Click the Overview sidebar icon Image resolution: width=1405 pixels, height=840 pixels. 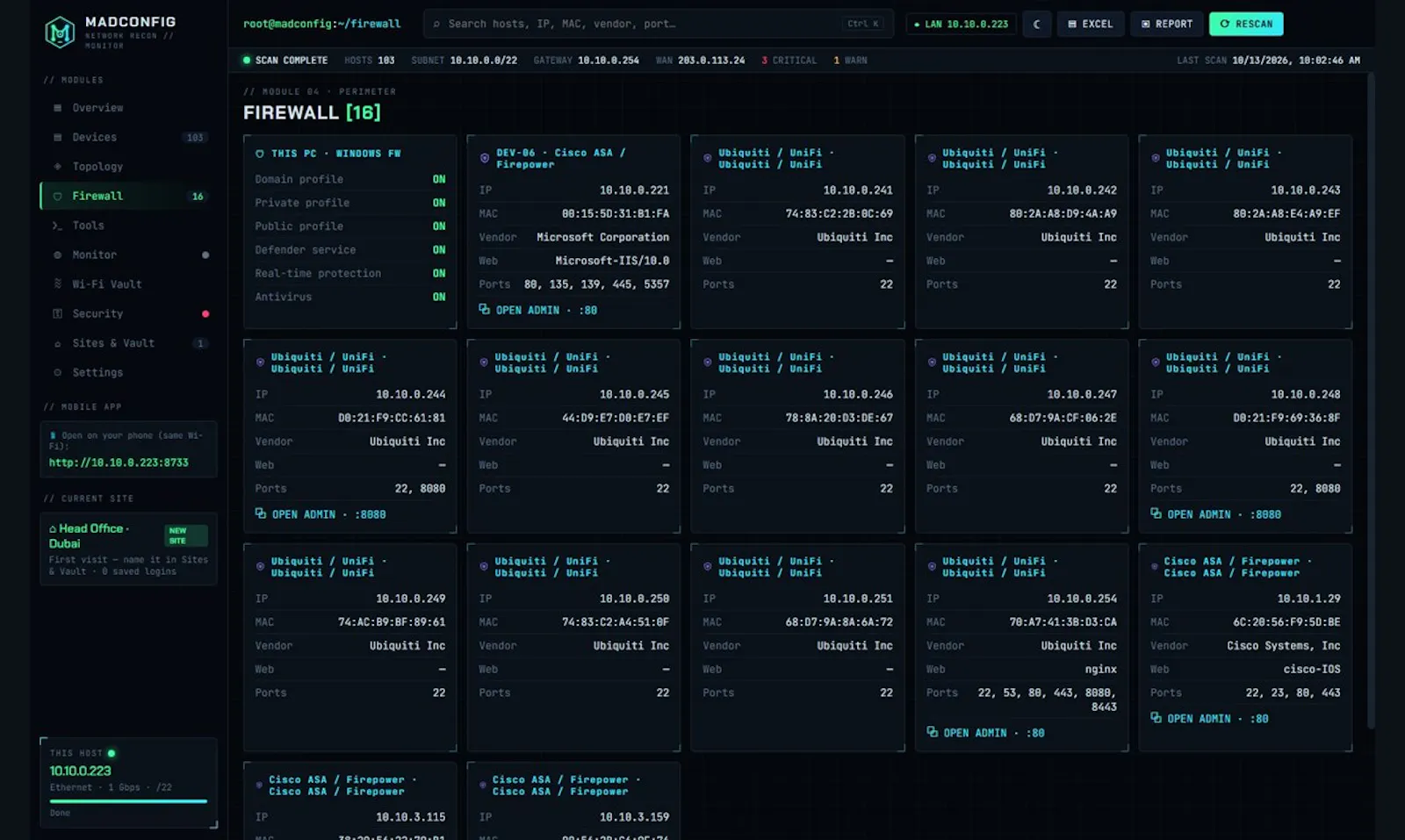pyautogui.click(x=57, y=108)
